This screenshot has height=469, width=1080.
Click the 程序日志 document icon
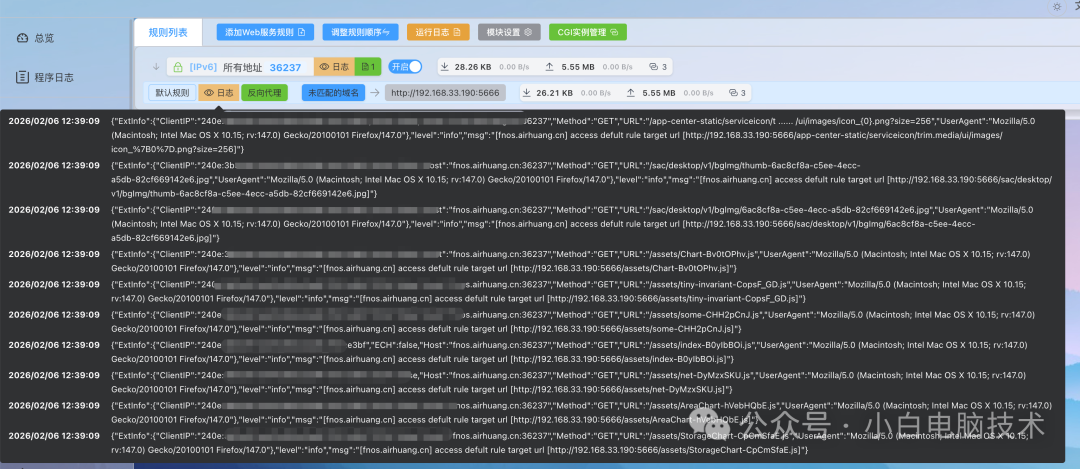click(22, 76)
